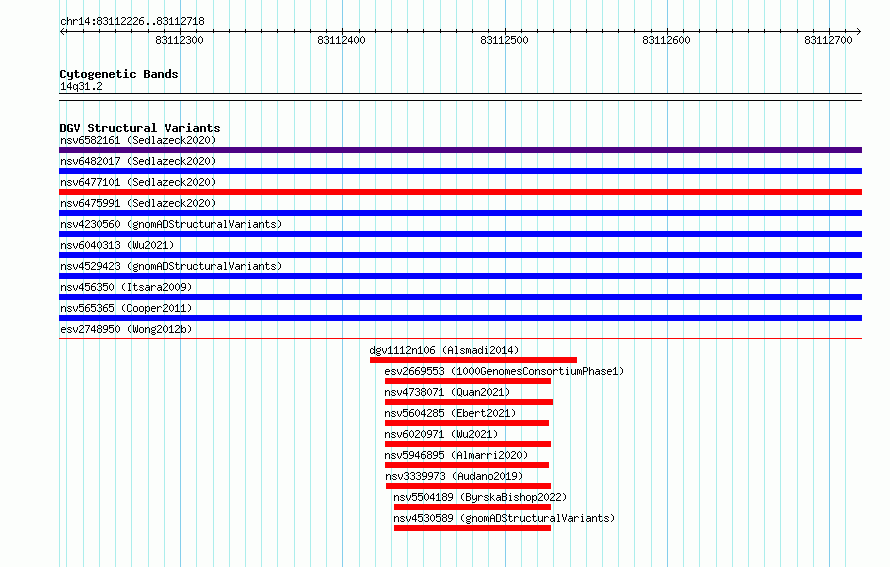This screenshot has height=567, width=890.
Task: Click the esv2748950 (Wong2012b) label
Action: pyautogui.click(x=126, y=329)
